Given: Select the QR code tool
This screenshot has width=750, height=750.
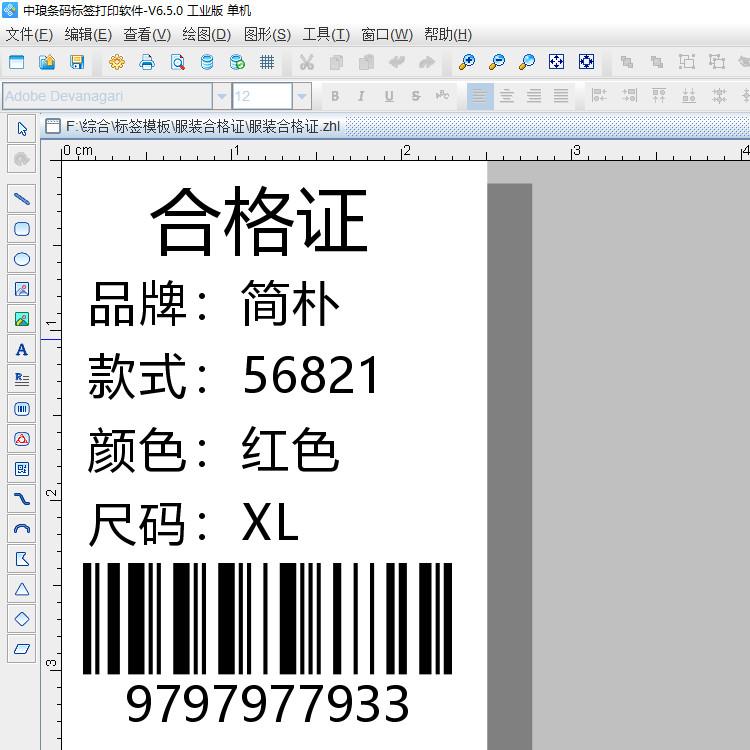Looking at the screenshot, I should click(x=22, y=469).
